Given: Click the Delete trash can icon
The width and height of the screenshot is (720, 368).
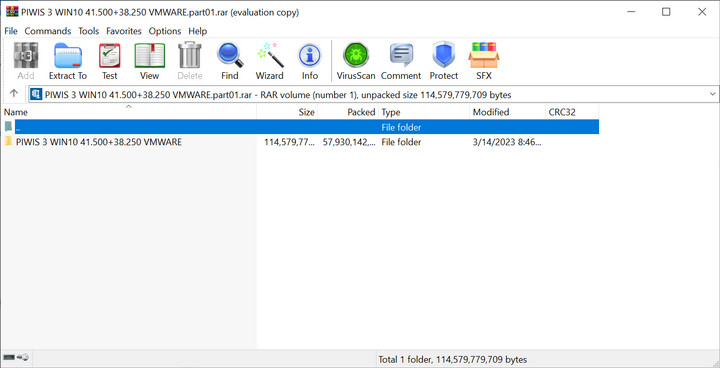Looking at the screenshot, I should (190, 61).
